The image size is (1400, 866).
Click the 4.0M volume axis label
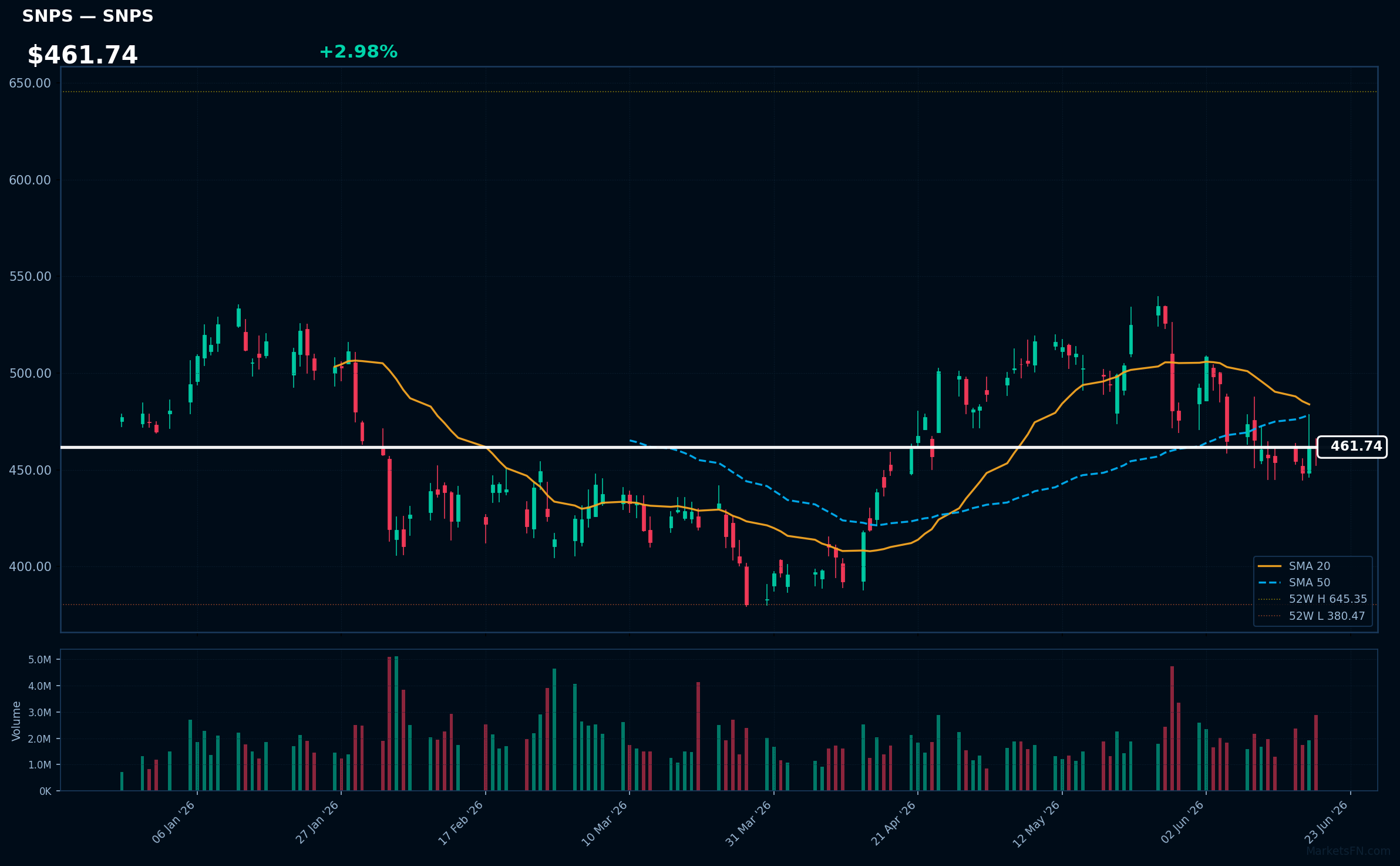pos(39,686)
